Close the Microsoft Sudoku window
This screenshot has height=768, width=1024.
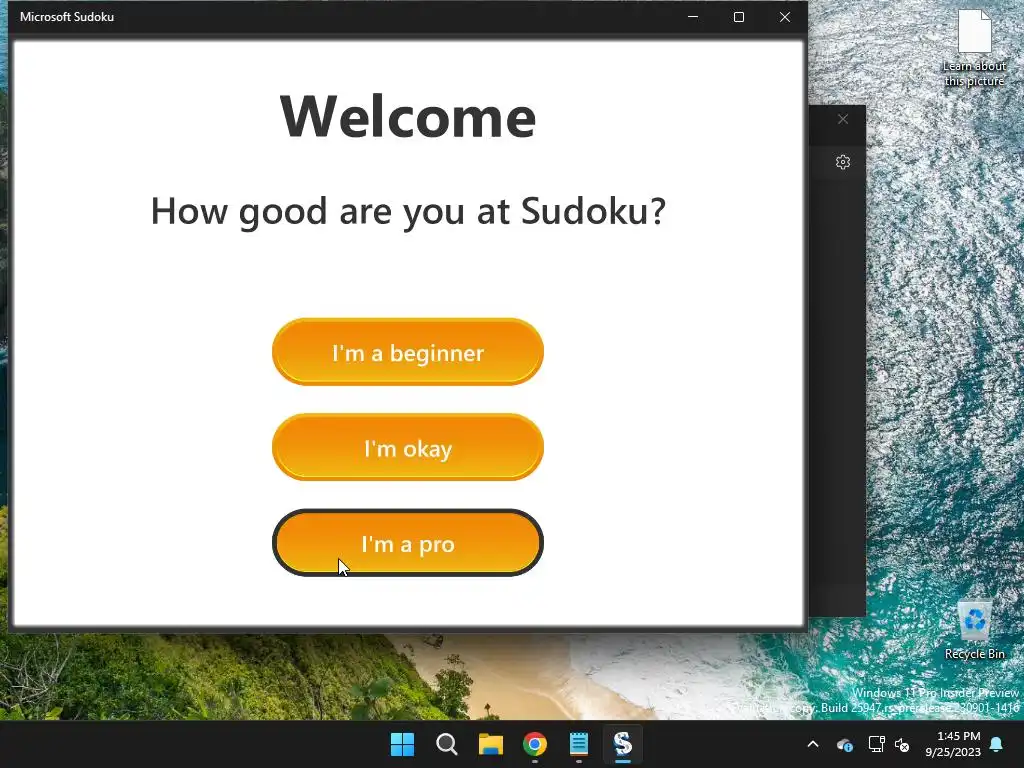click(x=785, y=17)
